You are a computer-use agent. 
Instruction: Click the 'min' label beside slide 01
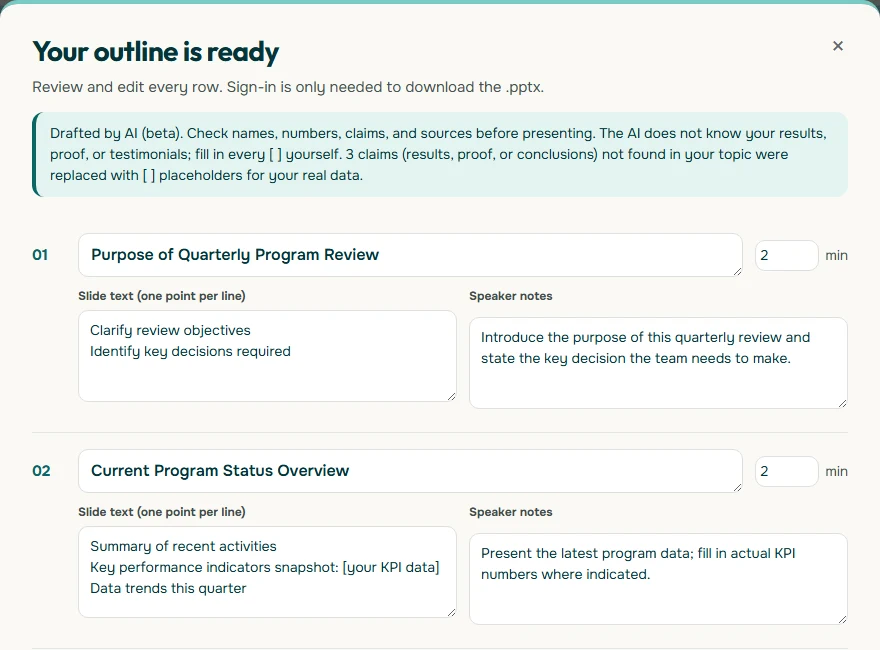point(836,255)
